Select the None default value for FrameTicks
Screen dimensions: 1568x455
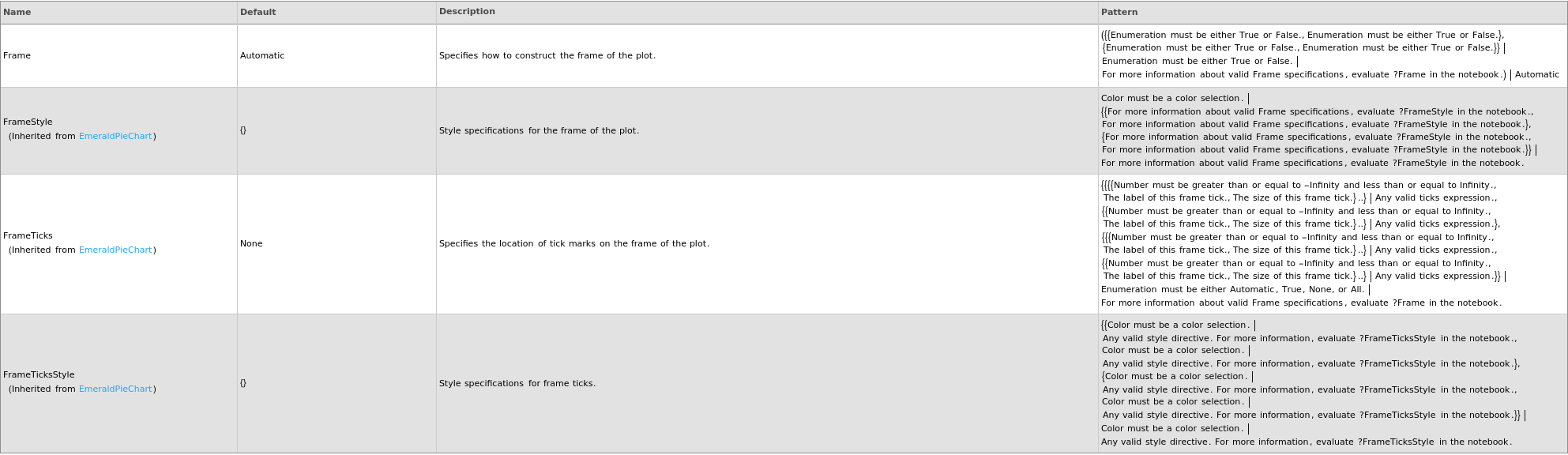pos(251,243)
